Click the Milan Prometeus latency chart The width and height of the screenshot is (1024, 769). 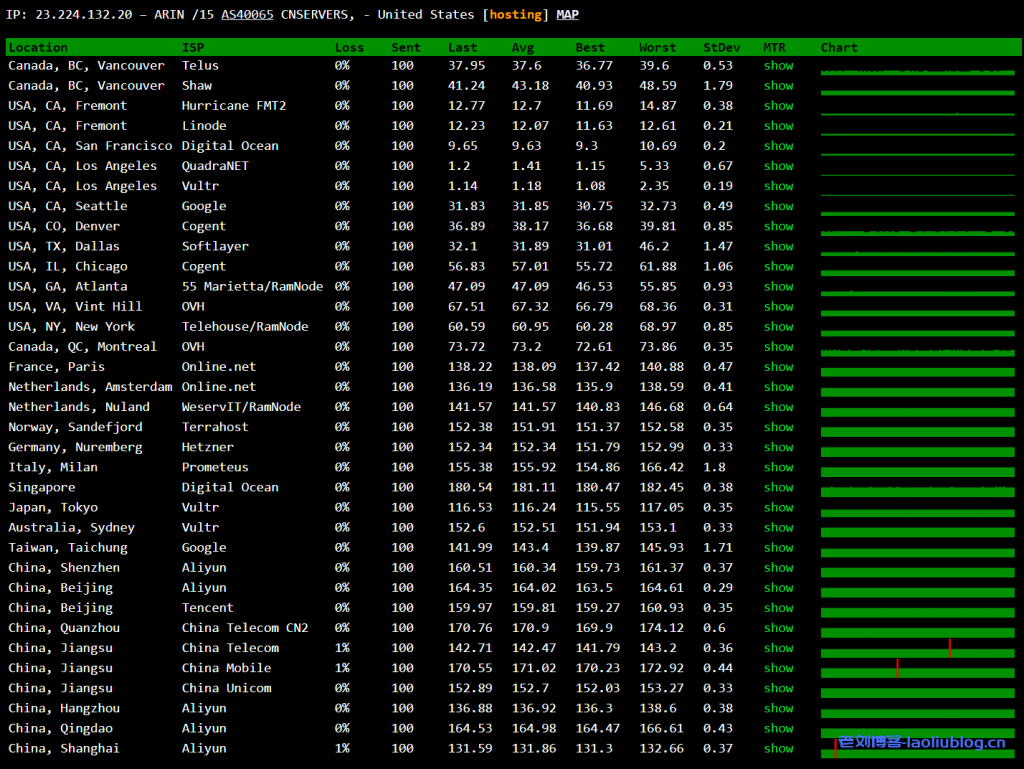[917, 468]
